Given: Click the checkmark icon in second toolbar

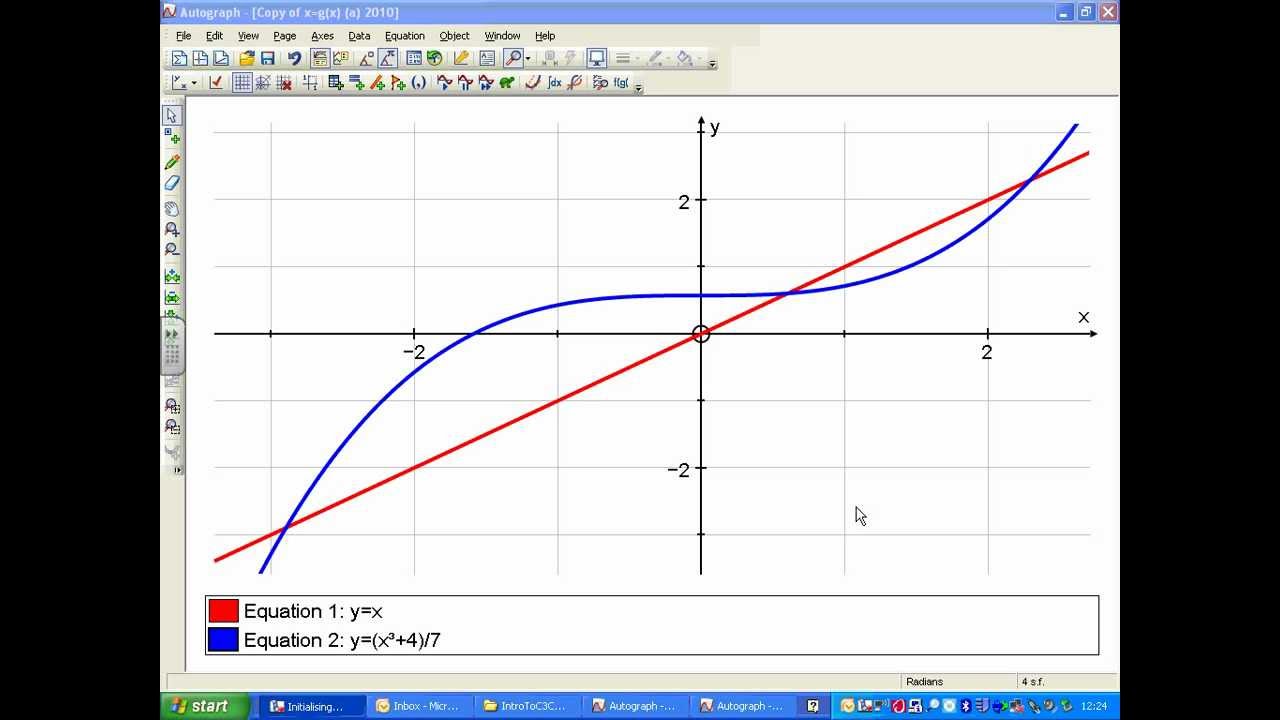Looking at the screenshot, I should (x=216, y=83).
